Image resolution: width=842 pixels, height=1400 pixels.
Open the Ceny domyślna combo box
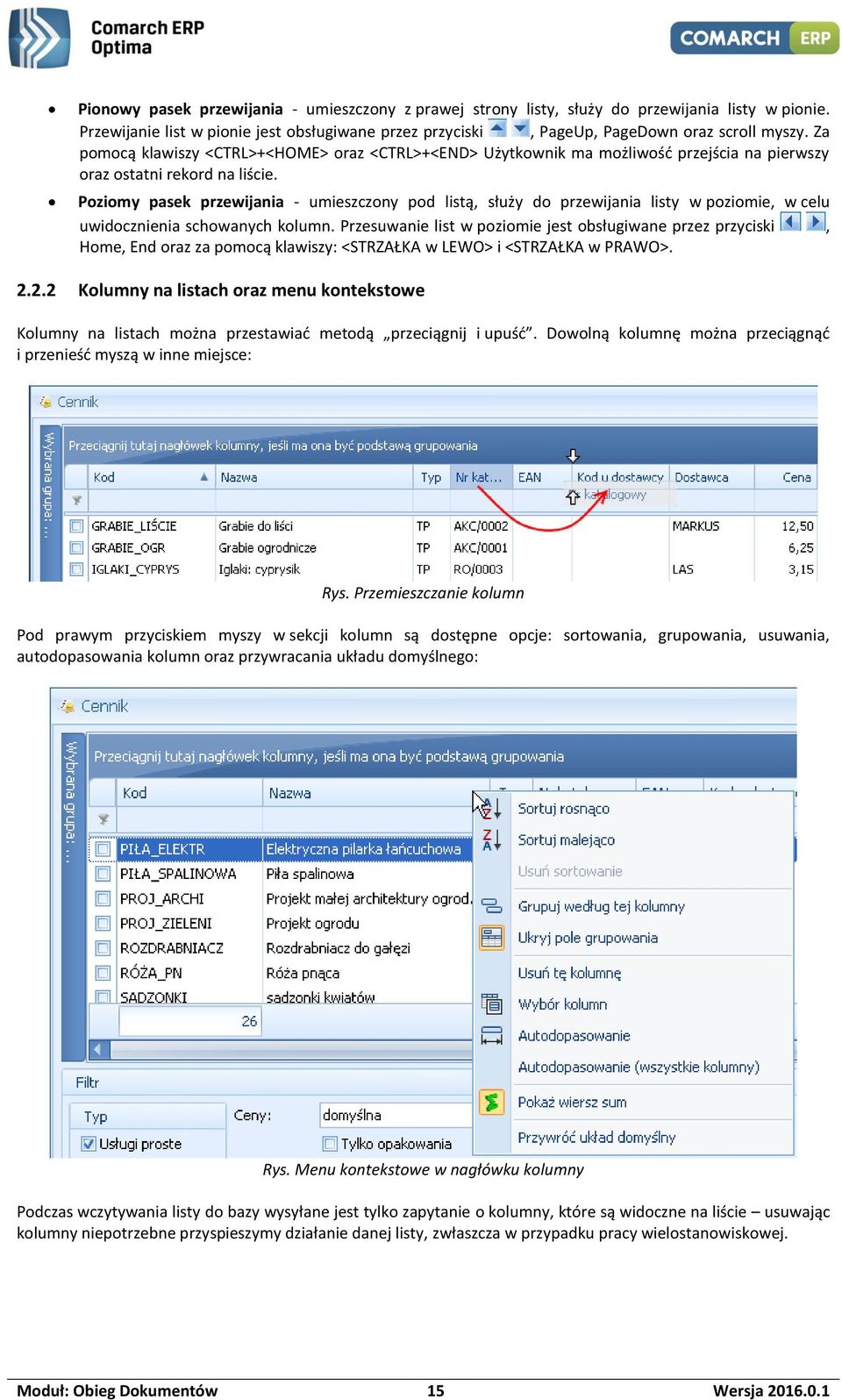click(396, 1115)
